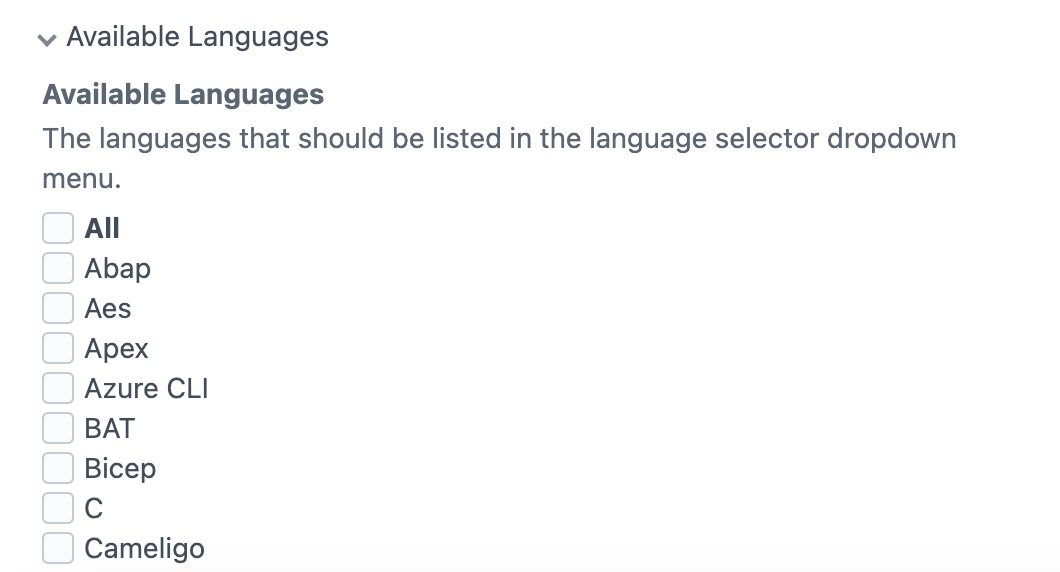Click the "Aes" label text
Viewport: 1060px width, 572px height.
[x=108, y=308]
